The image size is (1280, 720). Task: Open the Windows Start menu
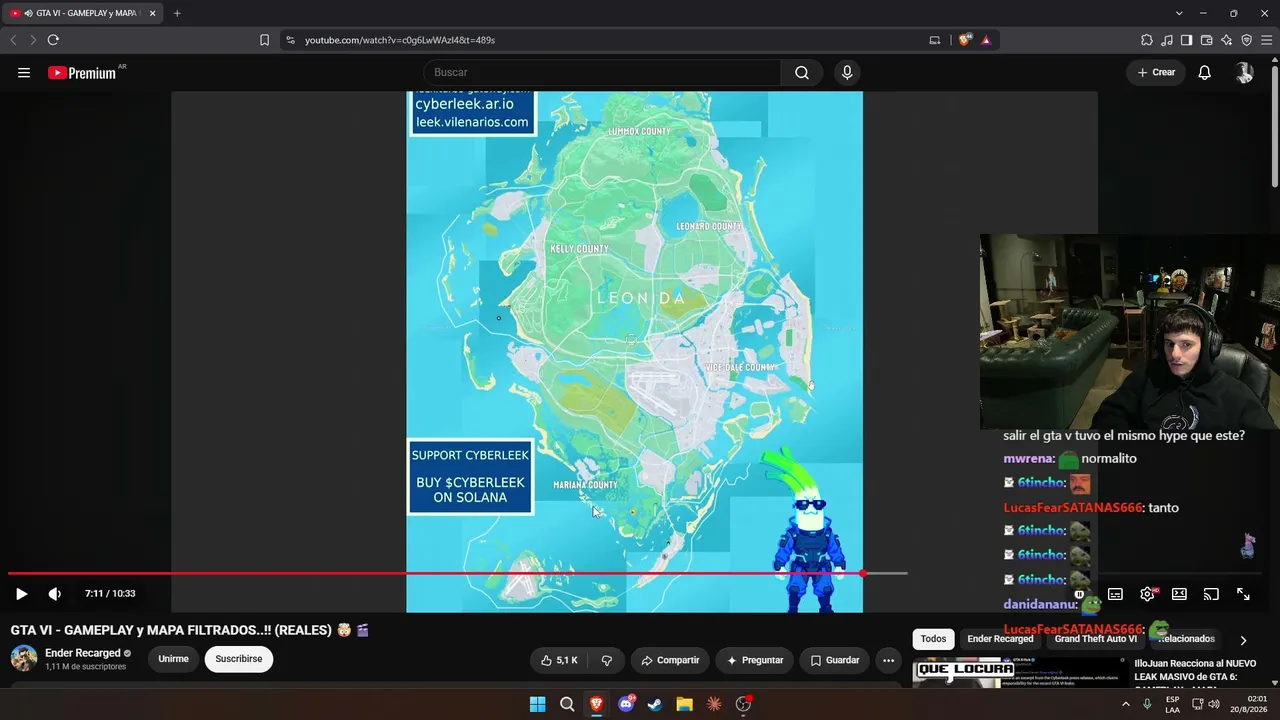tap(538, 704)
